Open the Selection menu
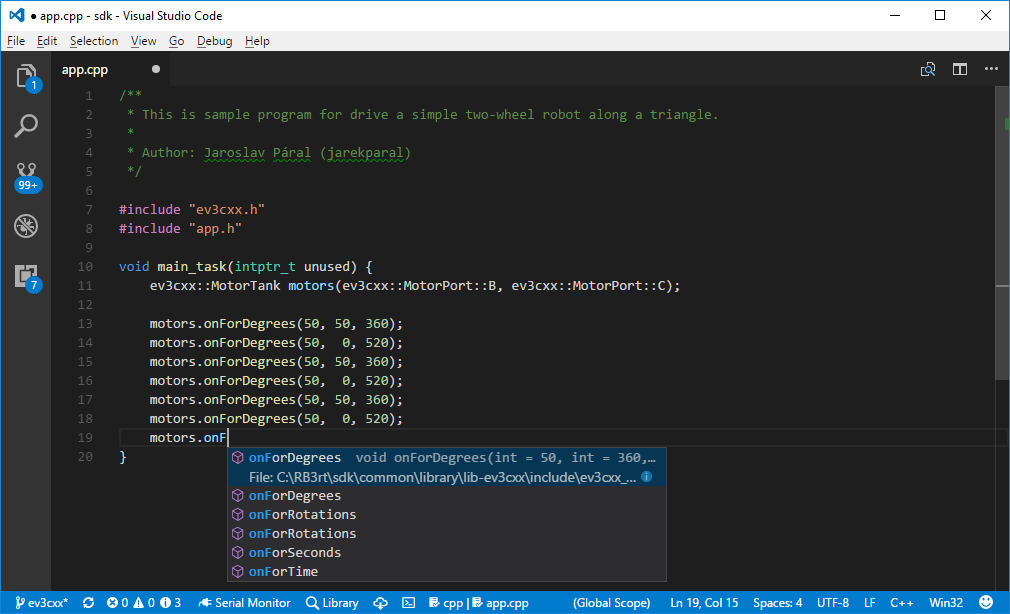Image resolution: width=1010 pixels, height=614 pixels. (94, 41)
